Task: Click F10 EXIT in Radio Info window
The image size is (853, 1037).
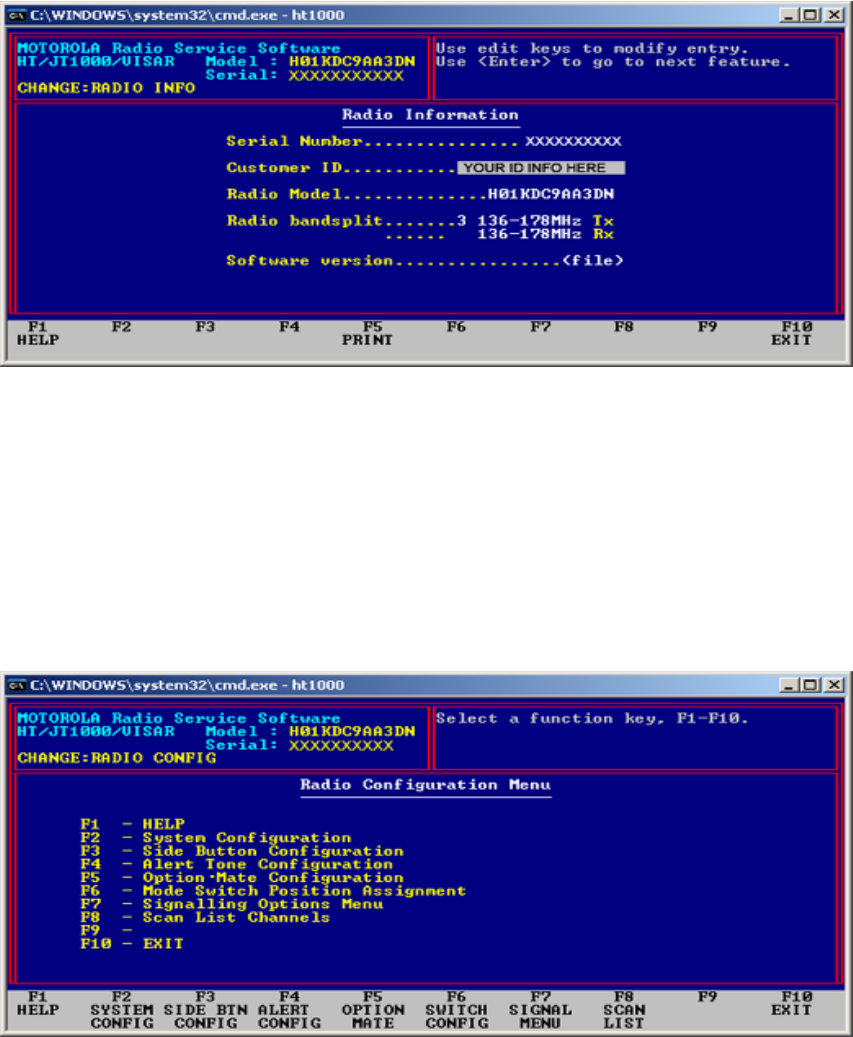Action: pyautogui.click(x=792, y=333)
